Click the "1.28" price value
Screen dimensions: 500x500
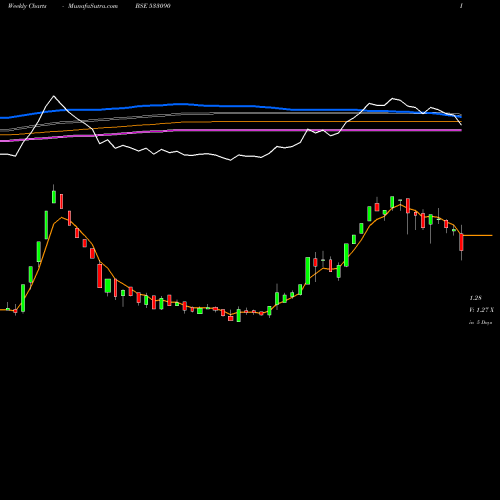[x=475, y=298]
